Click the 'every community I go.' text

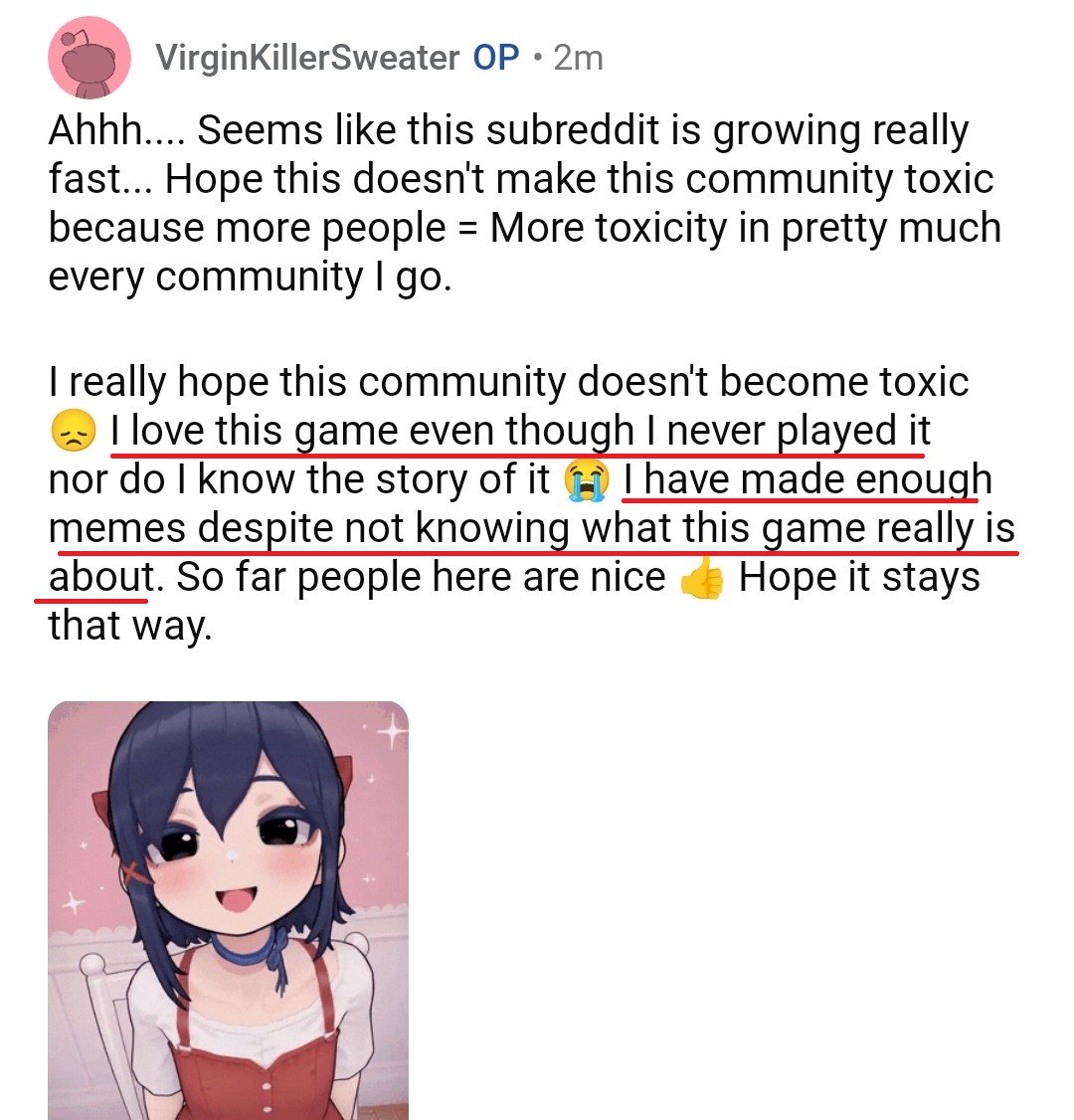[x=250, y=278]
